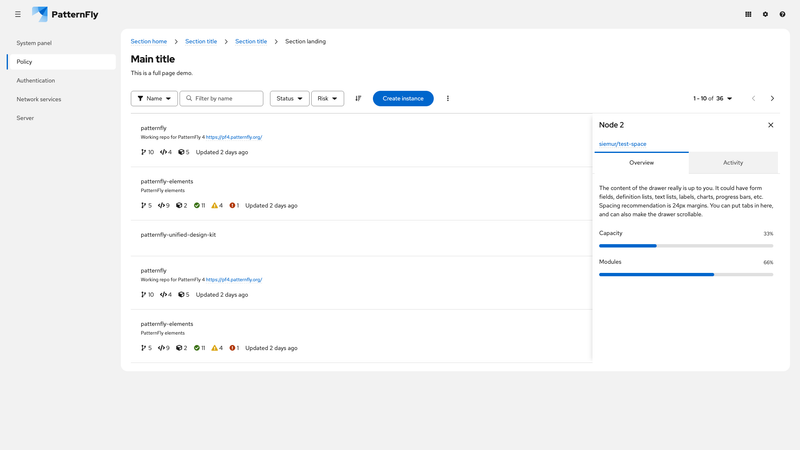Open the application launcher grid
The height and width of the screenshot is (450, 800).
tap(748, 14)
